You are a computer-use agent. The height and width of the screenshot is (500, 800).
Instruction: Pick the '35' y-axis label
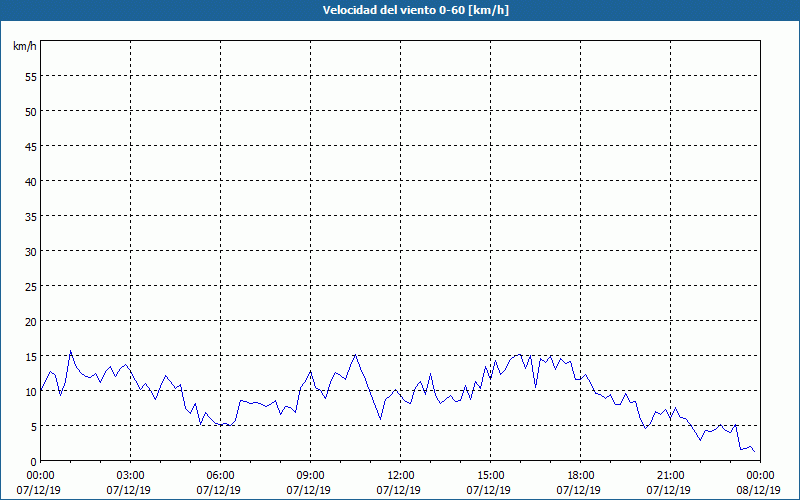(31, 217)
